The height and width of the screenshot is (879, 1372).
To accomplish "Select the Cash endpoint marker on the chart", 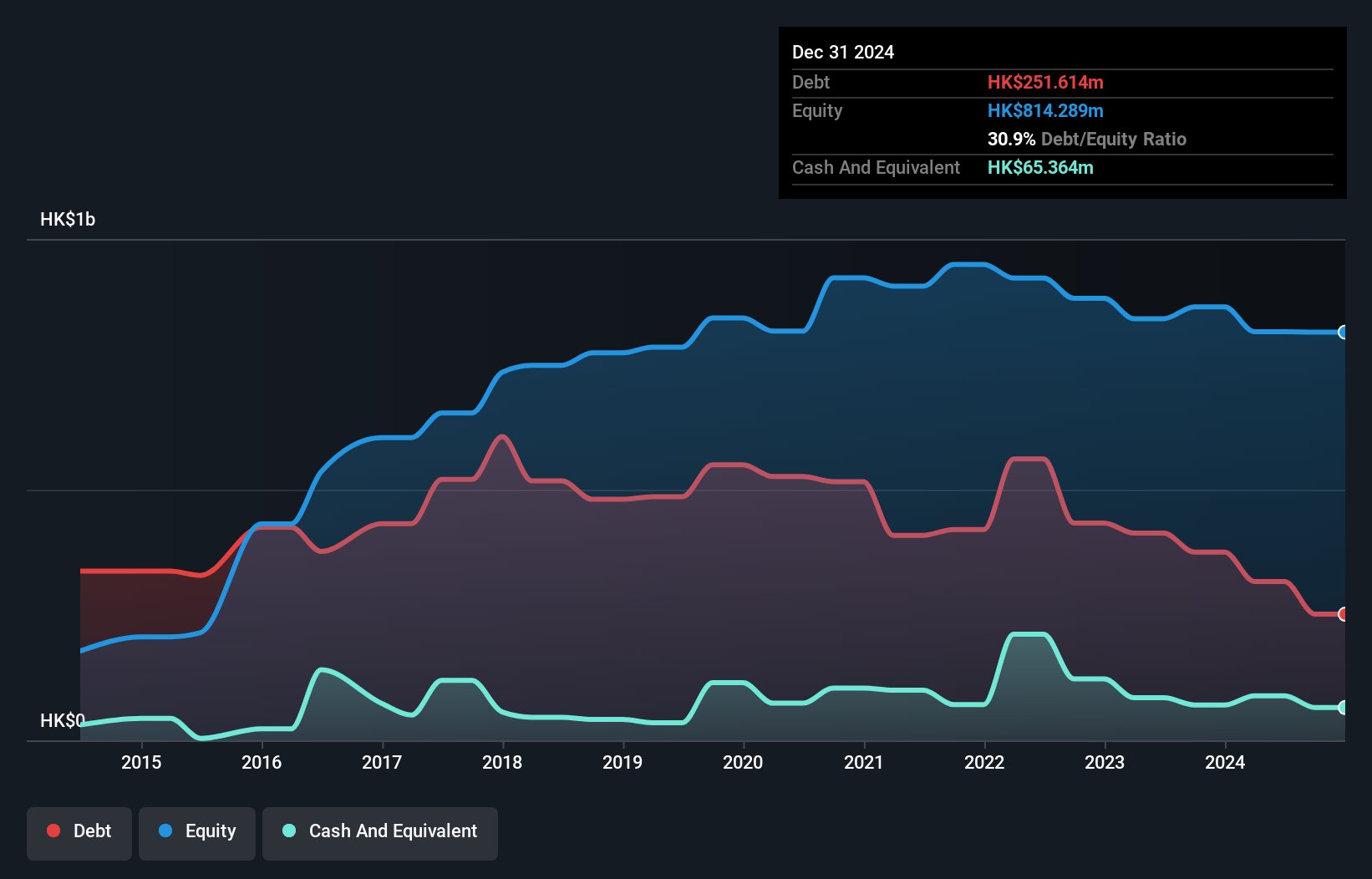I will (x=1343, y=708).
